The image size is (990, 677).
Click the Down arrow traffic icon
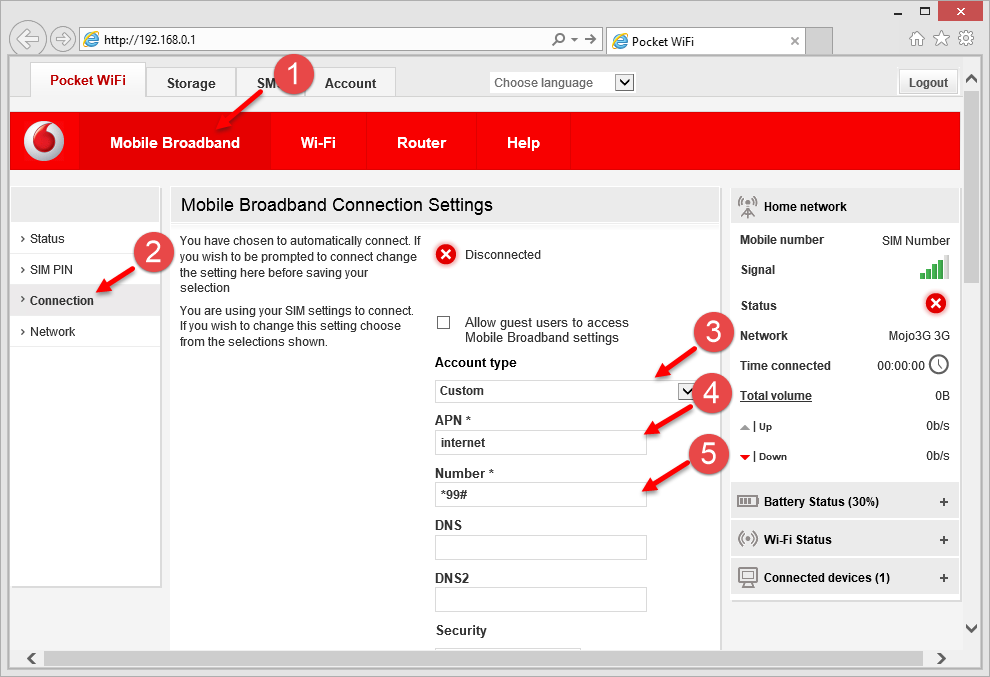pos(745,457)
